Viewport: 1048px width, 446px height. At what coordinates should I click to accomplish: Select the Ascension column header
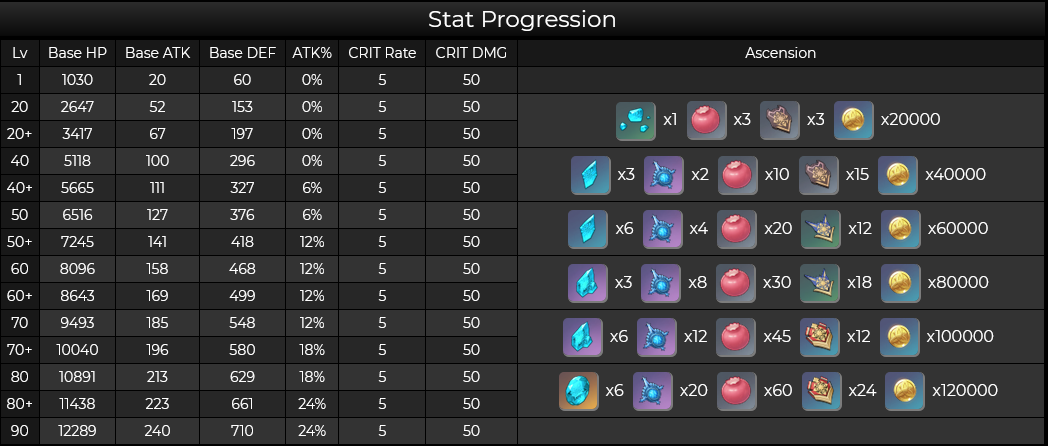(781, 53)
